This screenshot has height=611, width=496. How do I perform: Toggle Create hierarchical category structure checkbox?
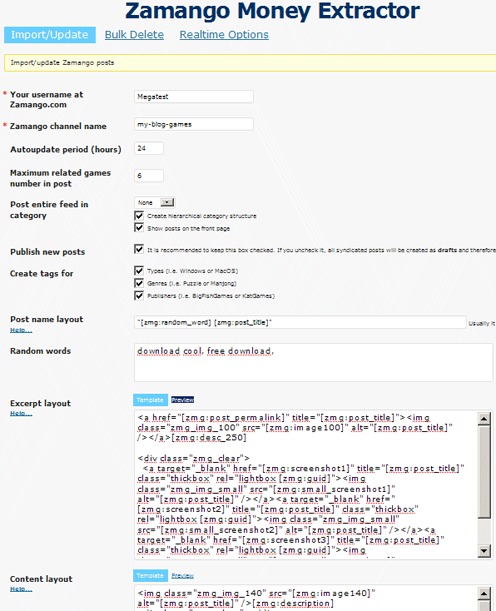139,215
